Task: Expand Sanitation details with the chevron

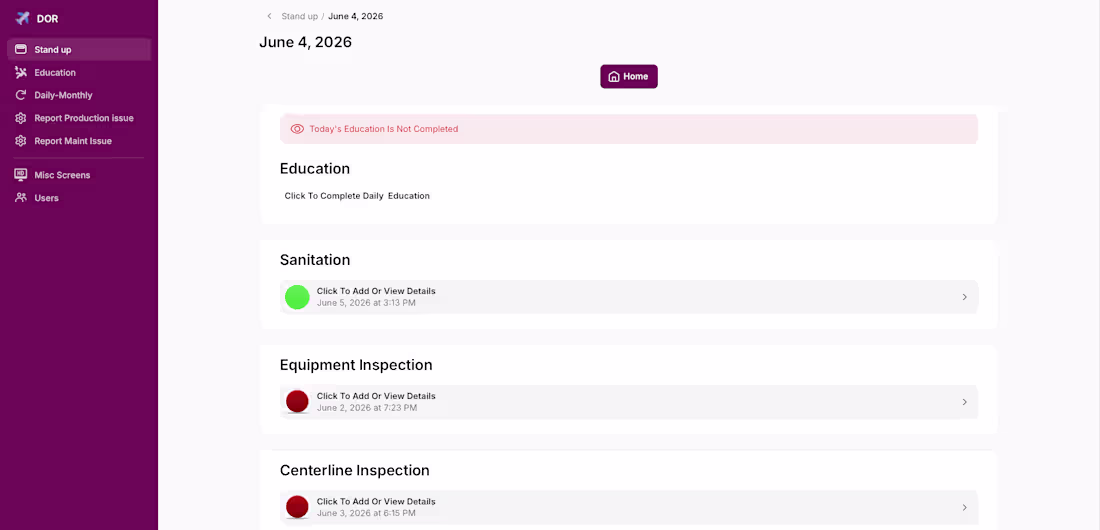Action: tap(965, 297)
